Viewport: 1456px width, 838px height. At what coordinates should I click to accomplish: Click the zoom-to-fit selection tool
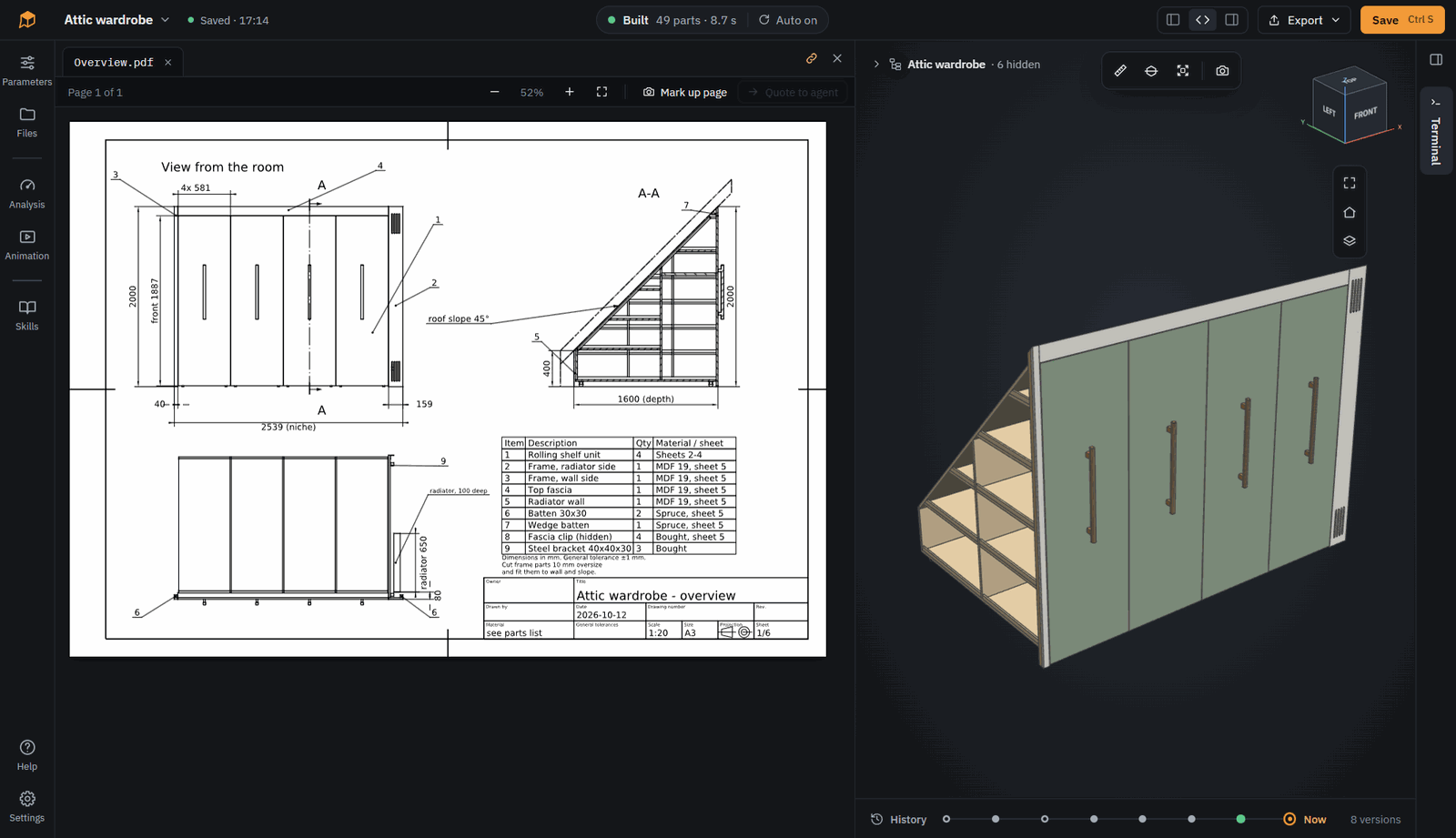[1183, 71]
